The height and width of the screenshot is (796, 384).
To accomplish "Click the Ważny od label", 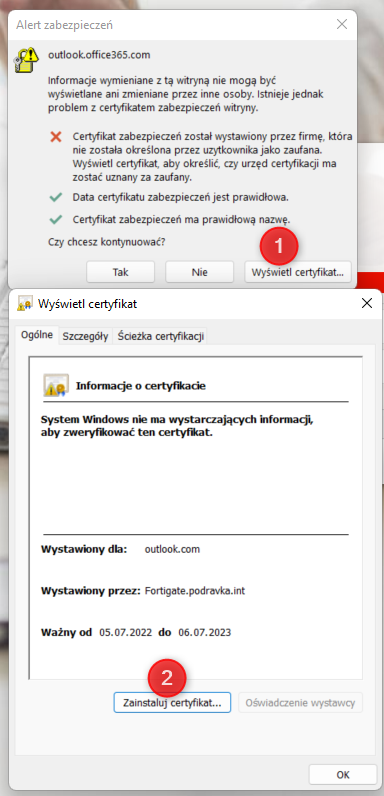I will [67, 633].
